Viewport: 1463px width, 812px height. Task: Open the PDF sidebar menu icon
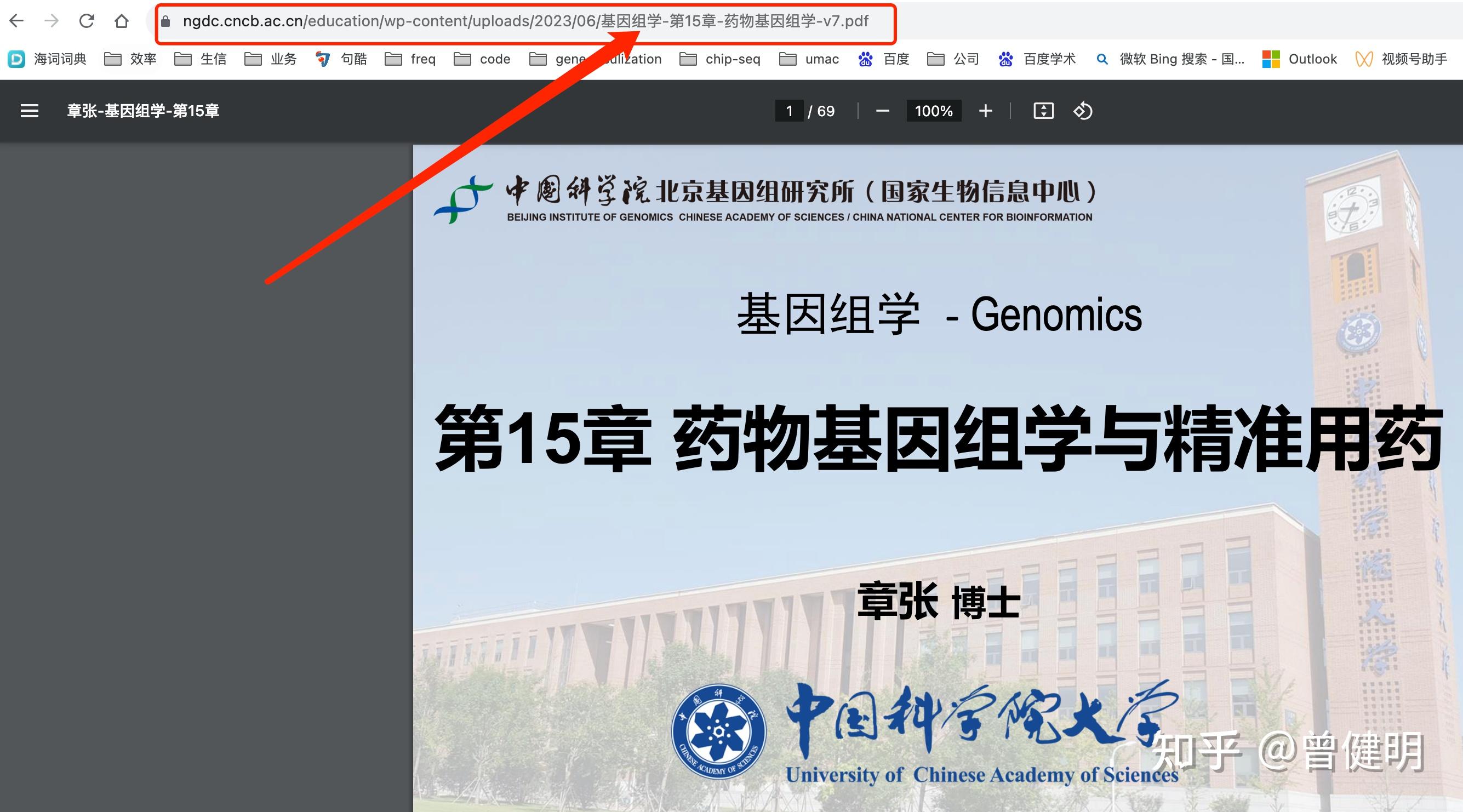tap(29, 111)
